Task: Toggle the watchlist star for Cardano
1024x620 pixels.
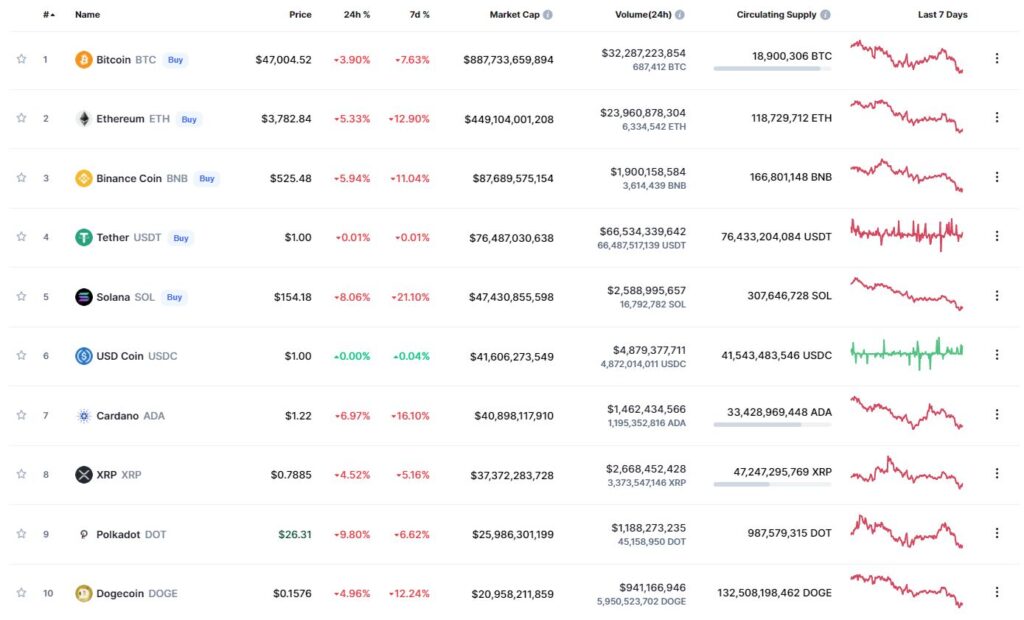Action: [x=22, y=415]
